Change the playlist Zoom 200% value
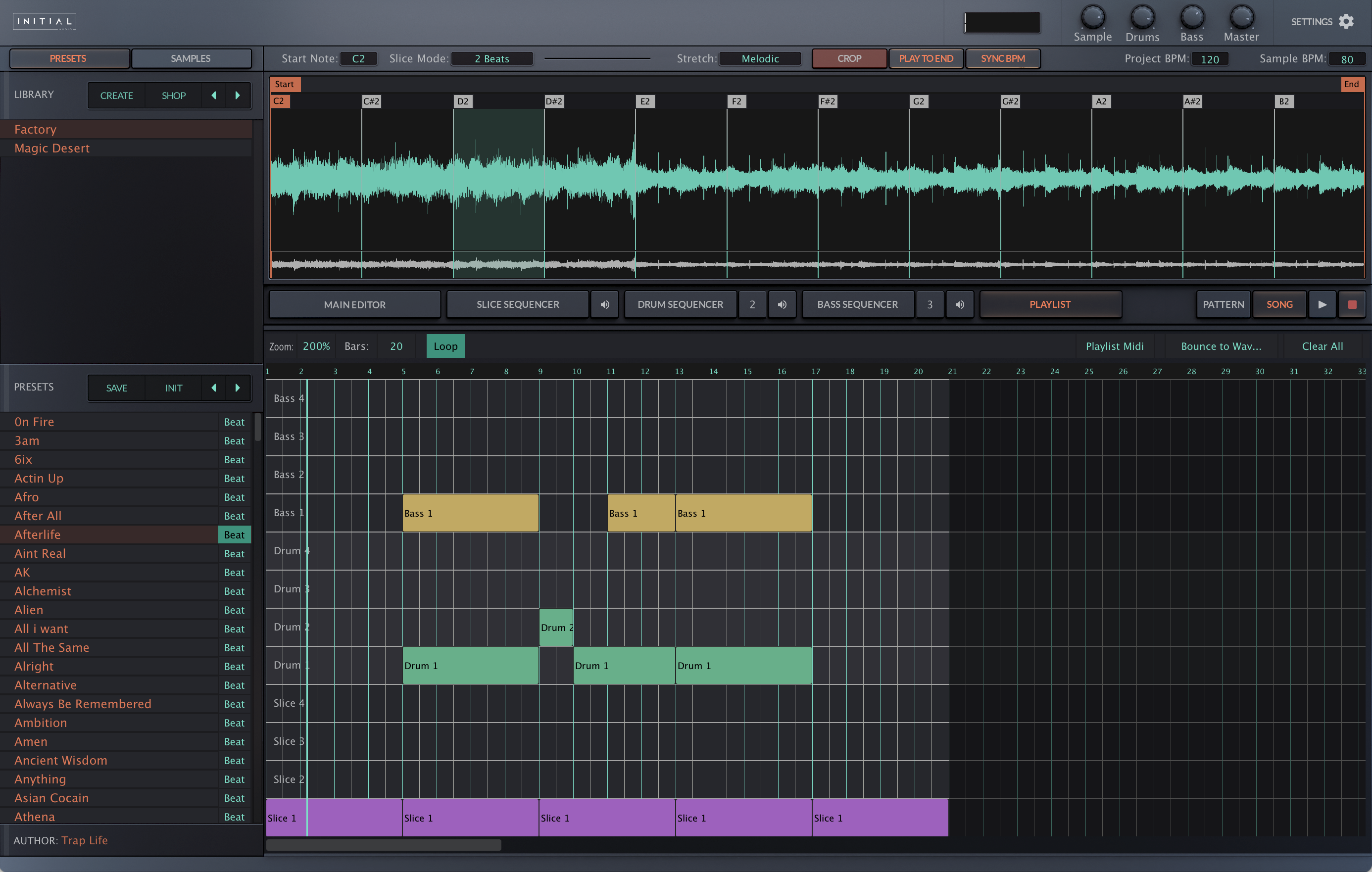Screen dimensions: 1372x872 pyautogui.click(x=316, y=346)
